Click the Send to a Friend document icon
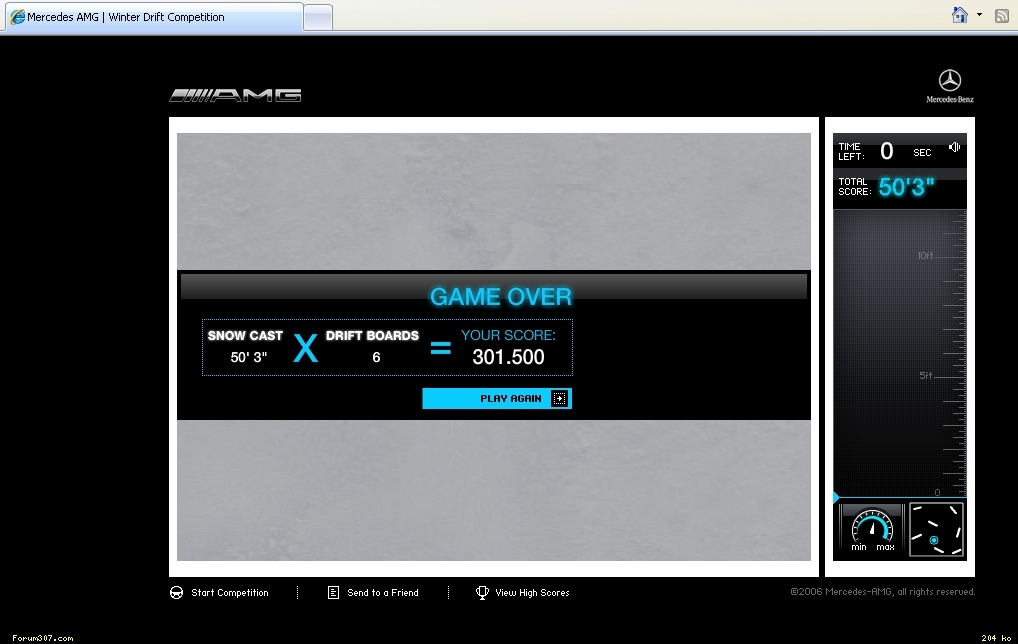Image resolution: width=1018 pixels, height=644 pixels. click(x=333, y=593)
